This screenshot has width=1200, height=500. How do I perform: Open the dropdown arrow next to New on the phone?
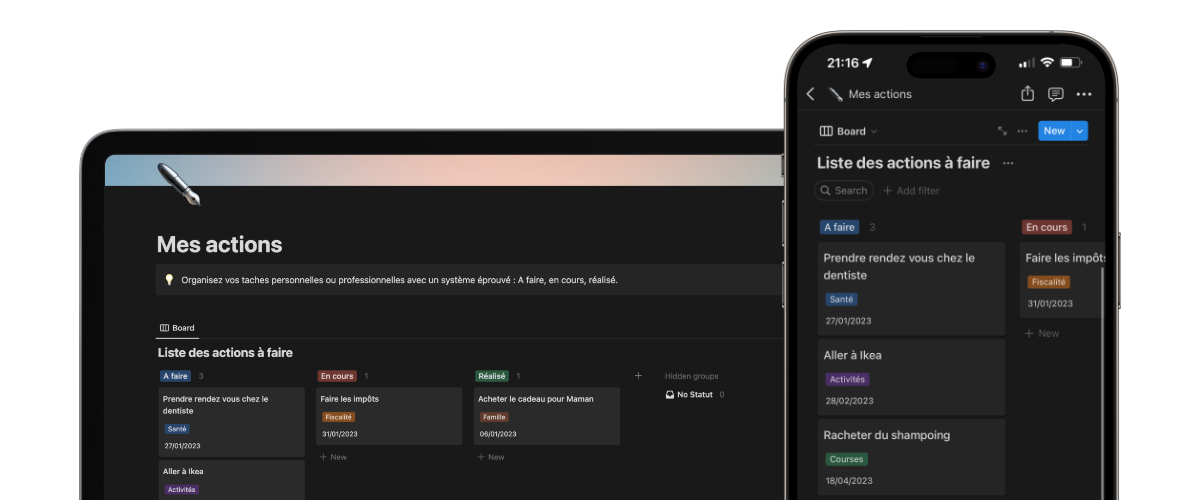1079,131
